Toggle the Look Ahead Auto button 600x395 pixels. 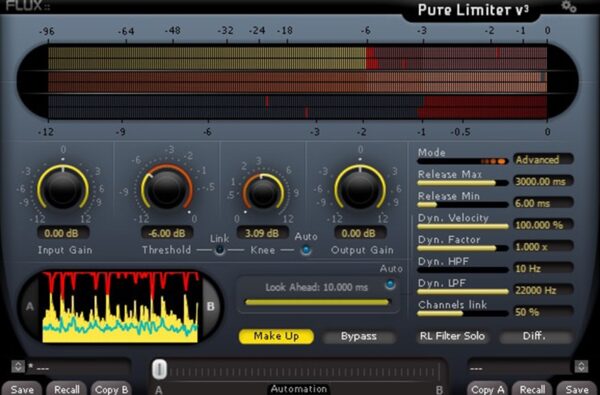tap(390, 284)
